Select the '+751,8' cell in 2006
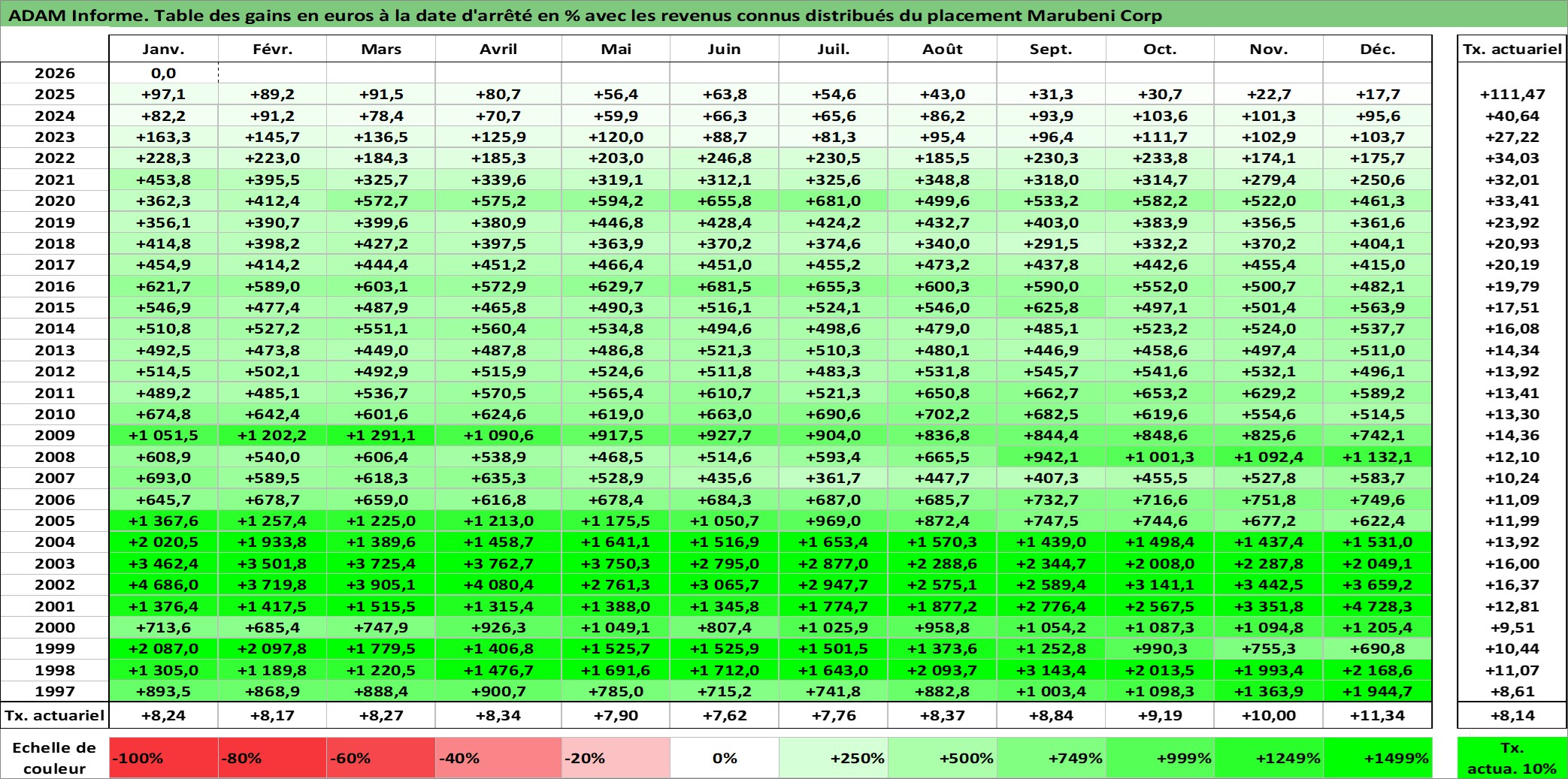Screen dimensions: 1568x779 pos(1269,500)
